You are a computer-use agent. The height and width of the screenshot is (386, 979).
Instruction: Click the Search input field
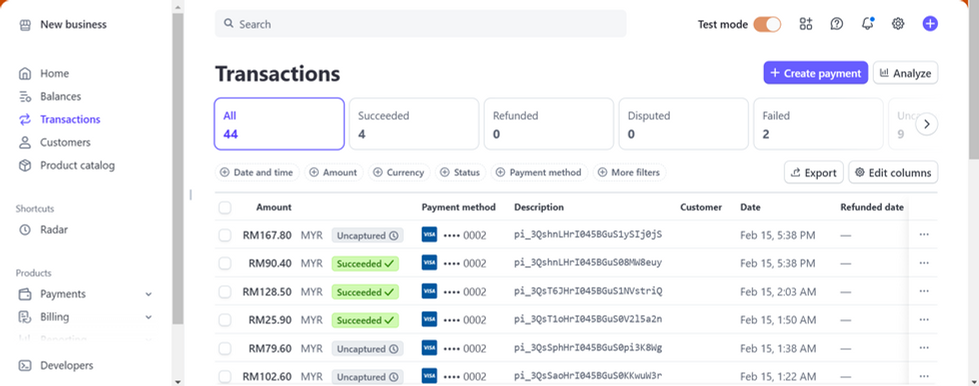[420, 24]
